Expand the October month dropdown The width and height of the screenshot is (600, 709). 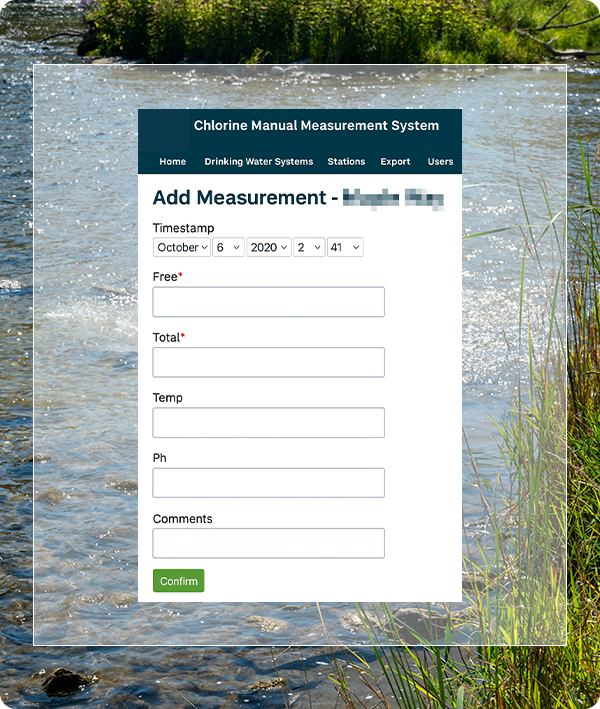pyautogui.click(x=182, y=247)
